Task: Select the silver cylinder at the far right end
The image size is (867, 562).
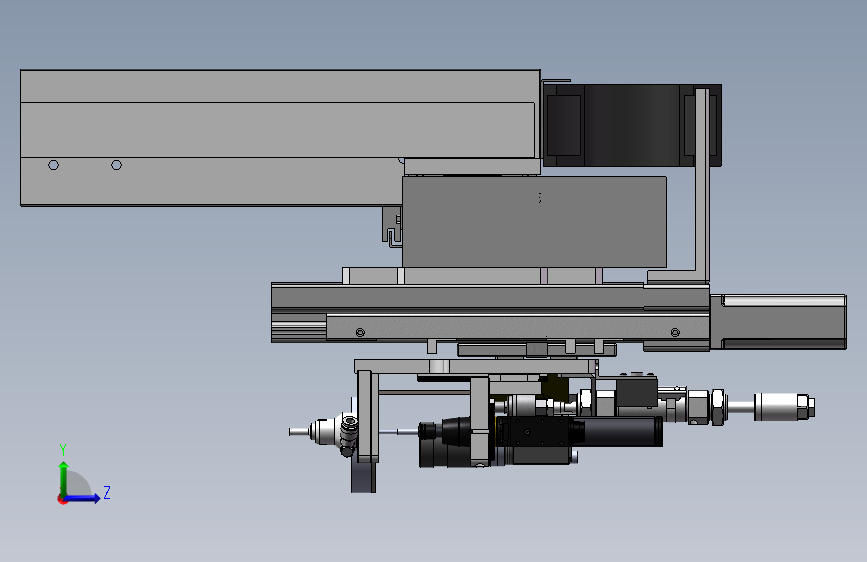Action: point(784,407)
